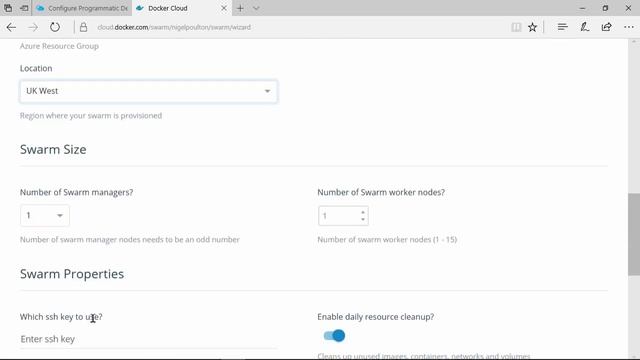Close the Docker Cloud tab
Viewport: 640px width, 360px height.
tap(224, 8)
